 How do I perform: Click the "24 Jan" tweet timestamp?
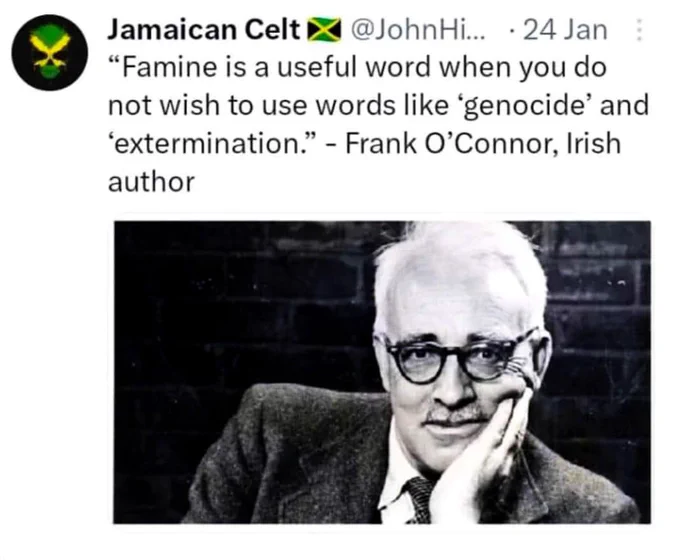(566, 30)
